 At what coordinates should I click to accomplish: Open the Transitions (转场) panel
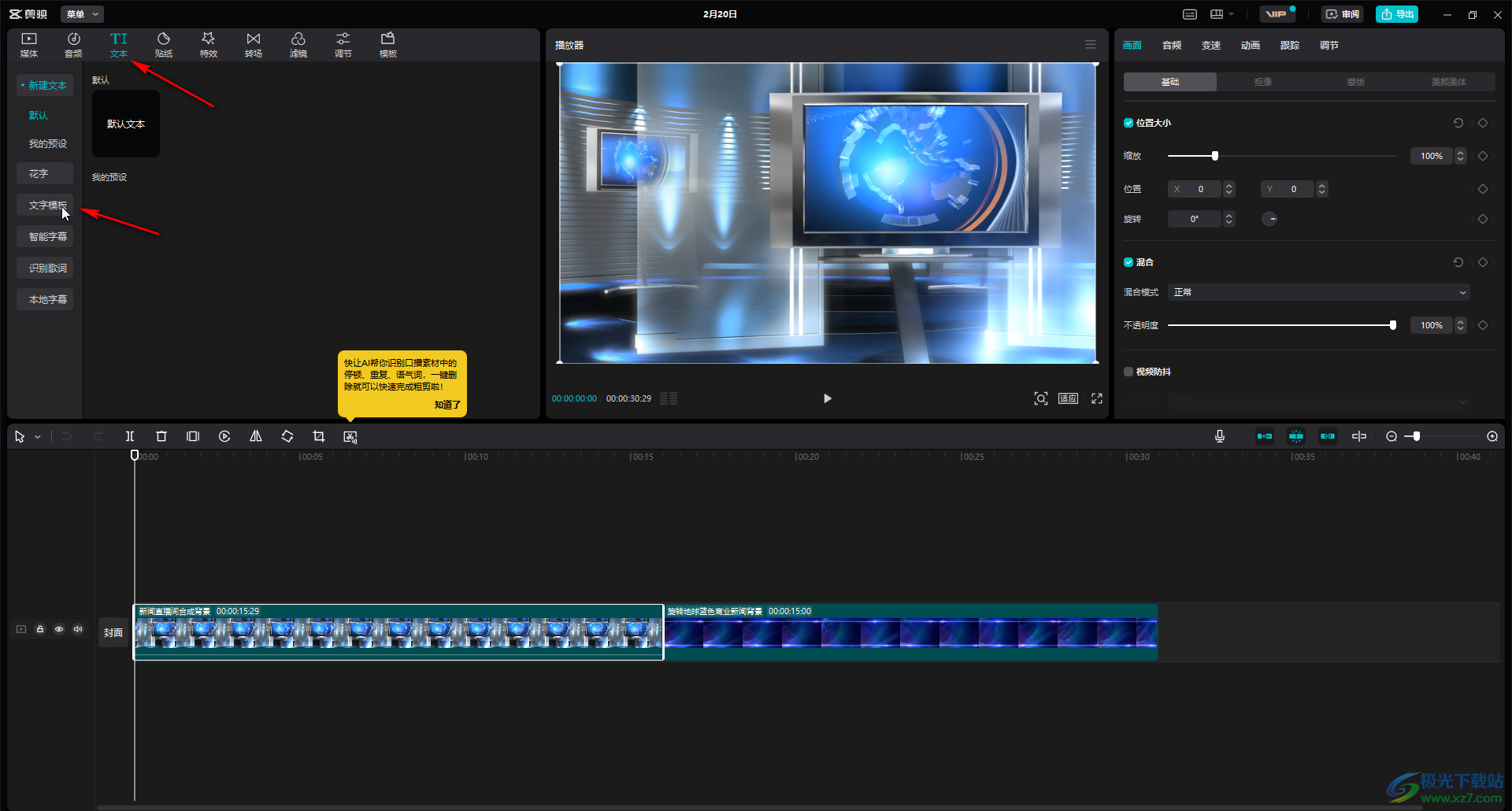[x=254, y=45]
